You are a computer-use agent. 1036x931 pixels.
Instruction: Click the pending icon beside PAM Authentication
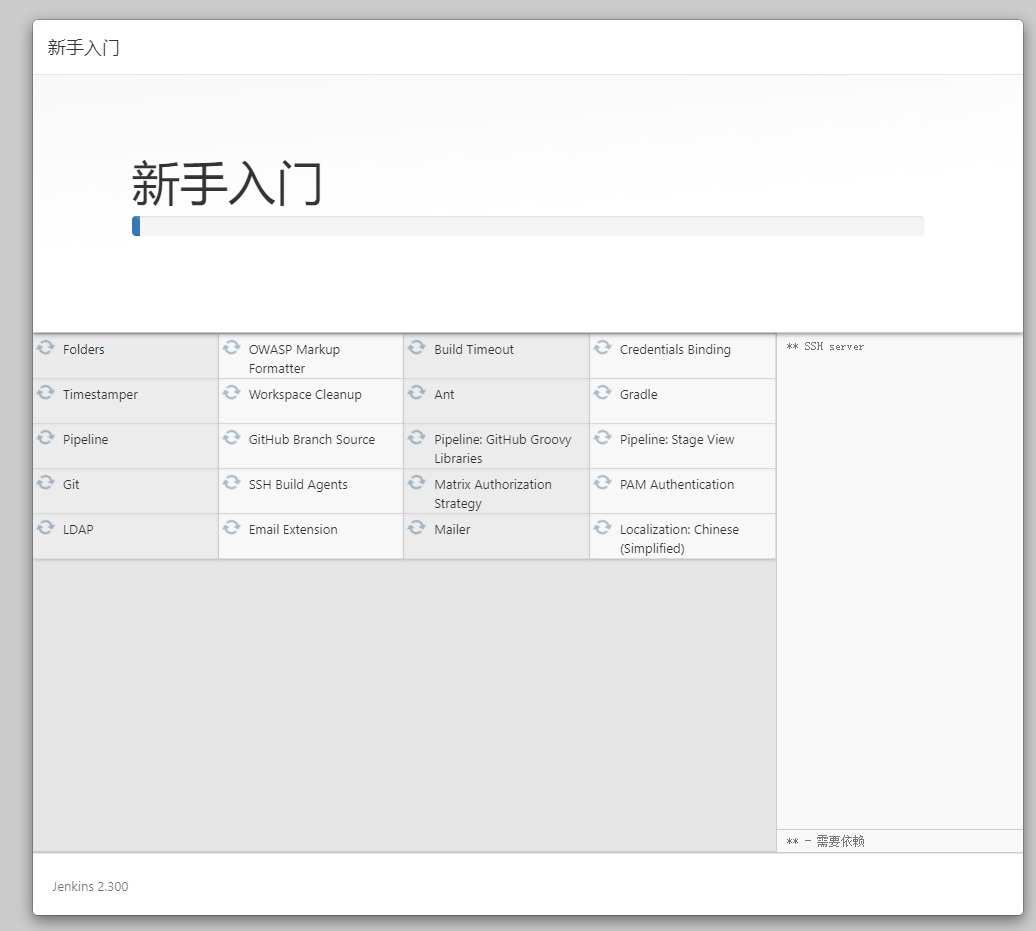[603, 482]
